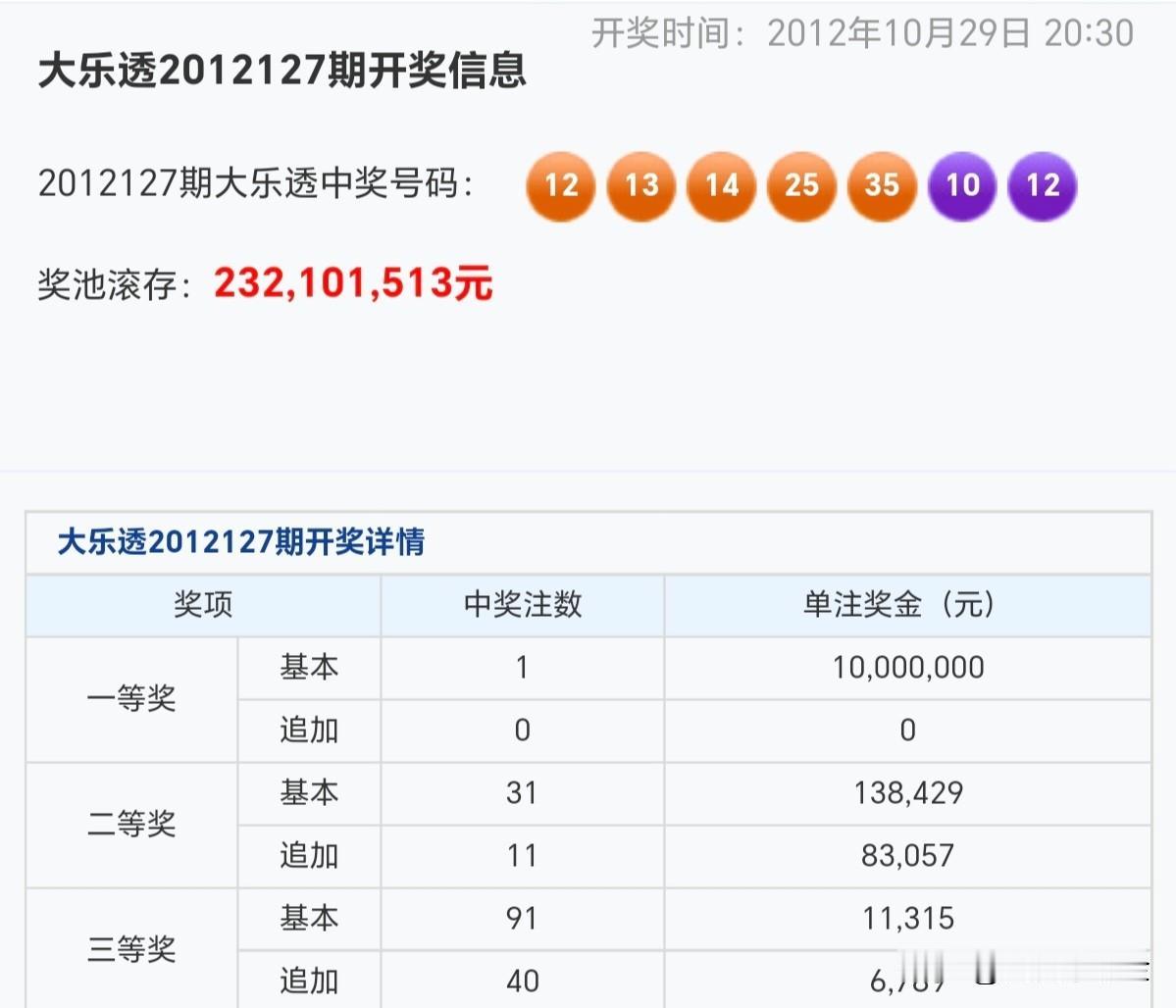1176x1008 pixels.
Task: Click the last winning number ball
Action: coord(1042,186)
